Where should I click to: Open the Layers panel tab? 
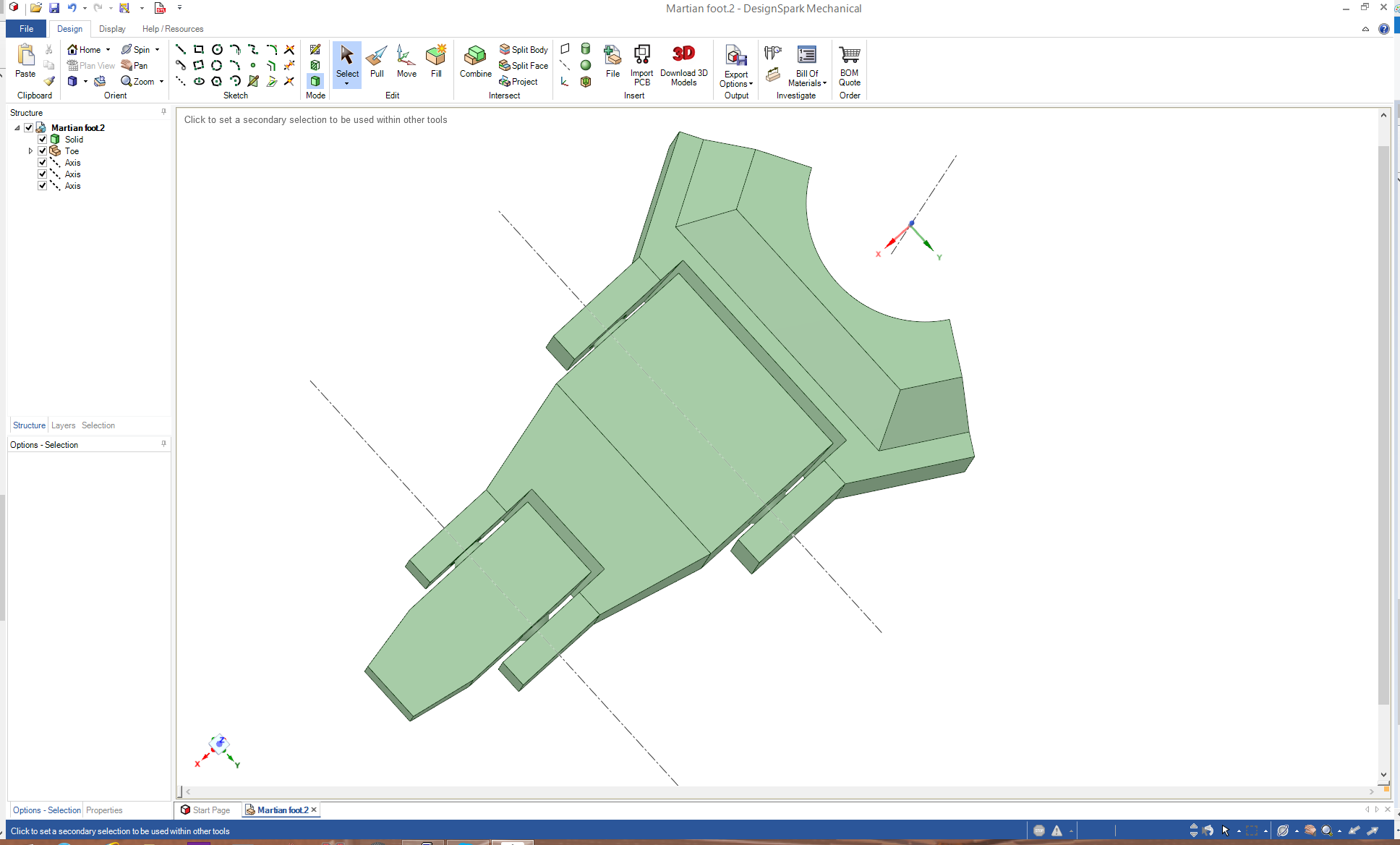63,425
